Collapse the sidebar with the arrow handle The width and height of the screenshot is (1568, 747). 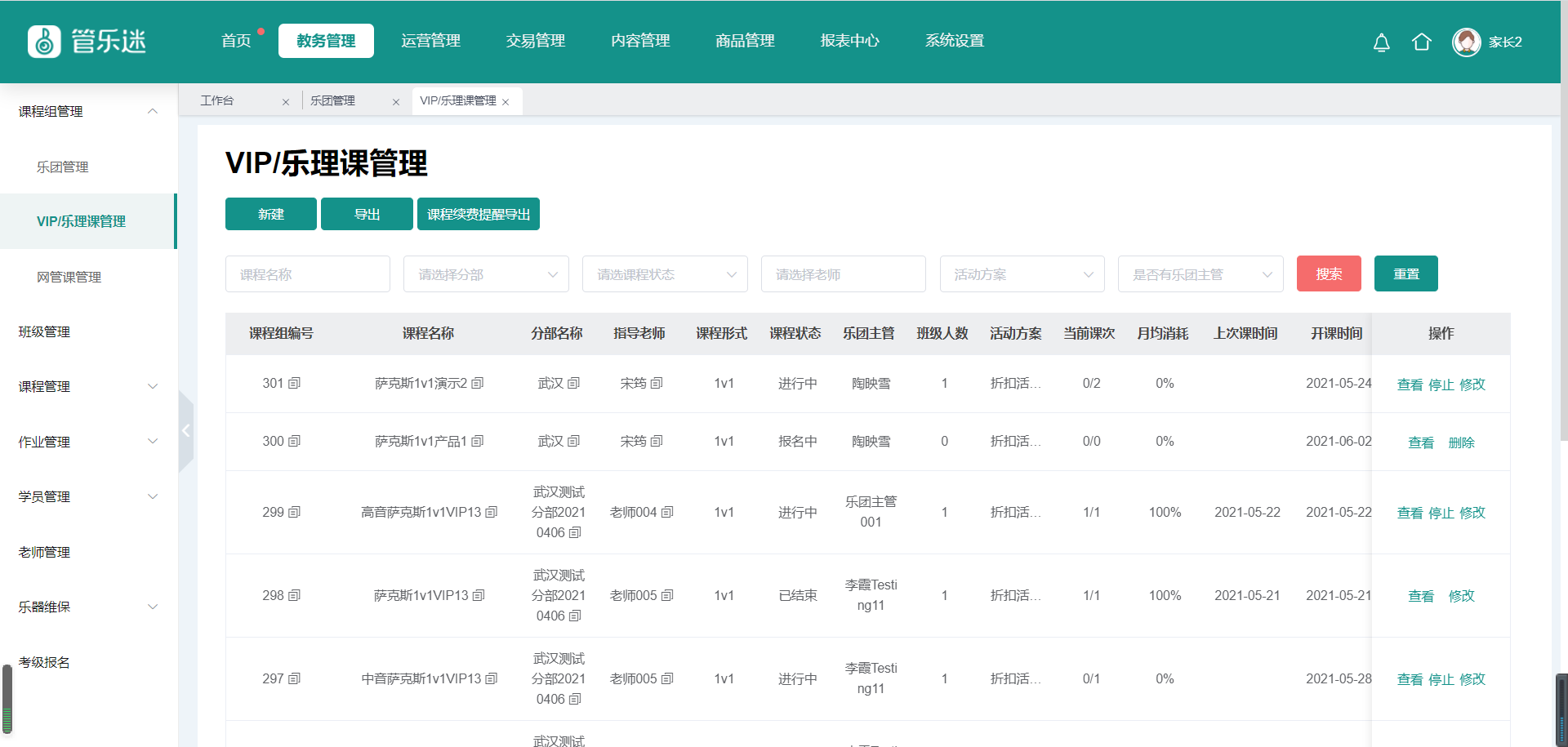[x=185, y=430]
